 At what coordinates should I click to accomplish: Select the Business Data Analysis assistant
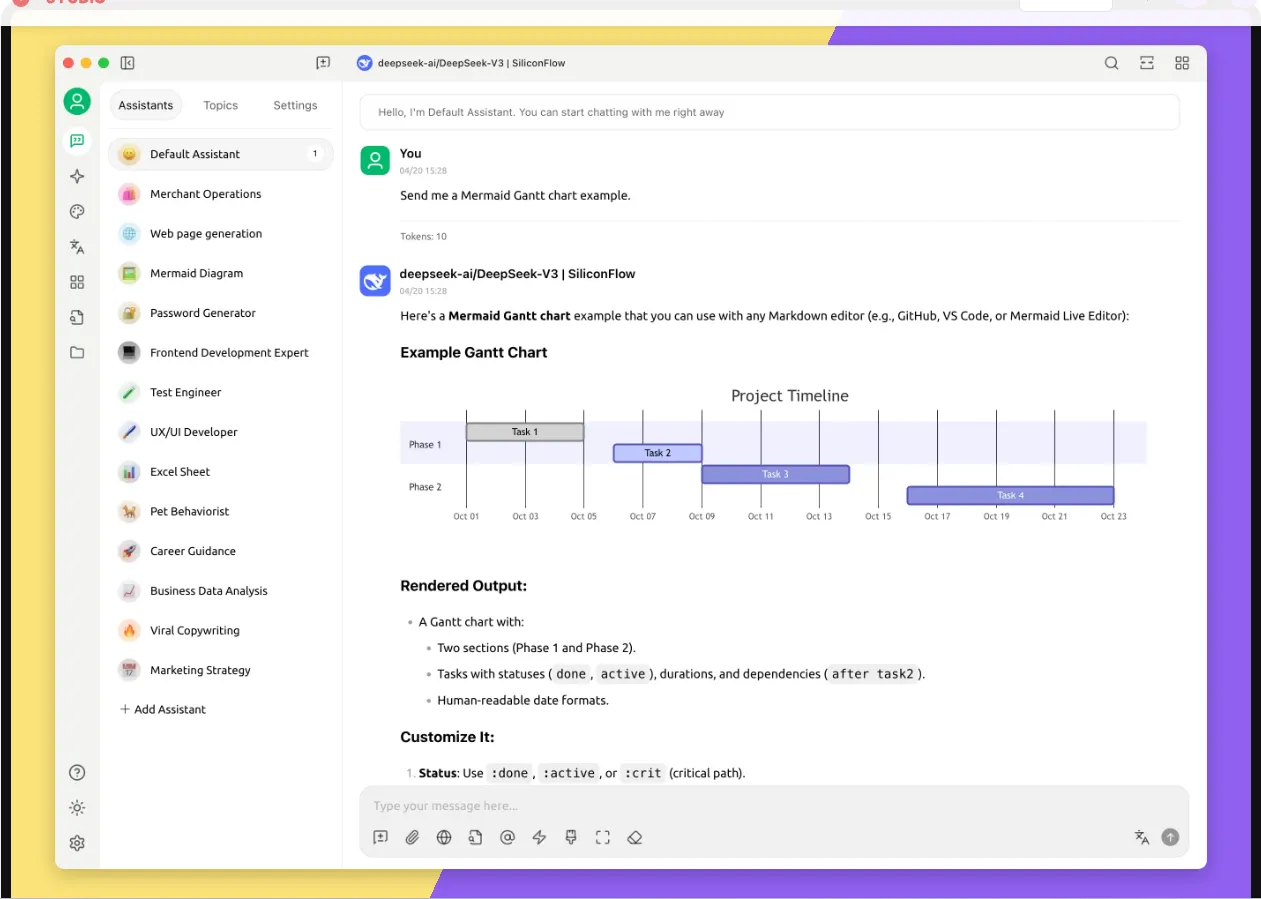pyautogui.click(x=221, y=591)
